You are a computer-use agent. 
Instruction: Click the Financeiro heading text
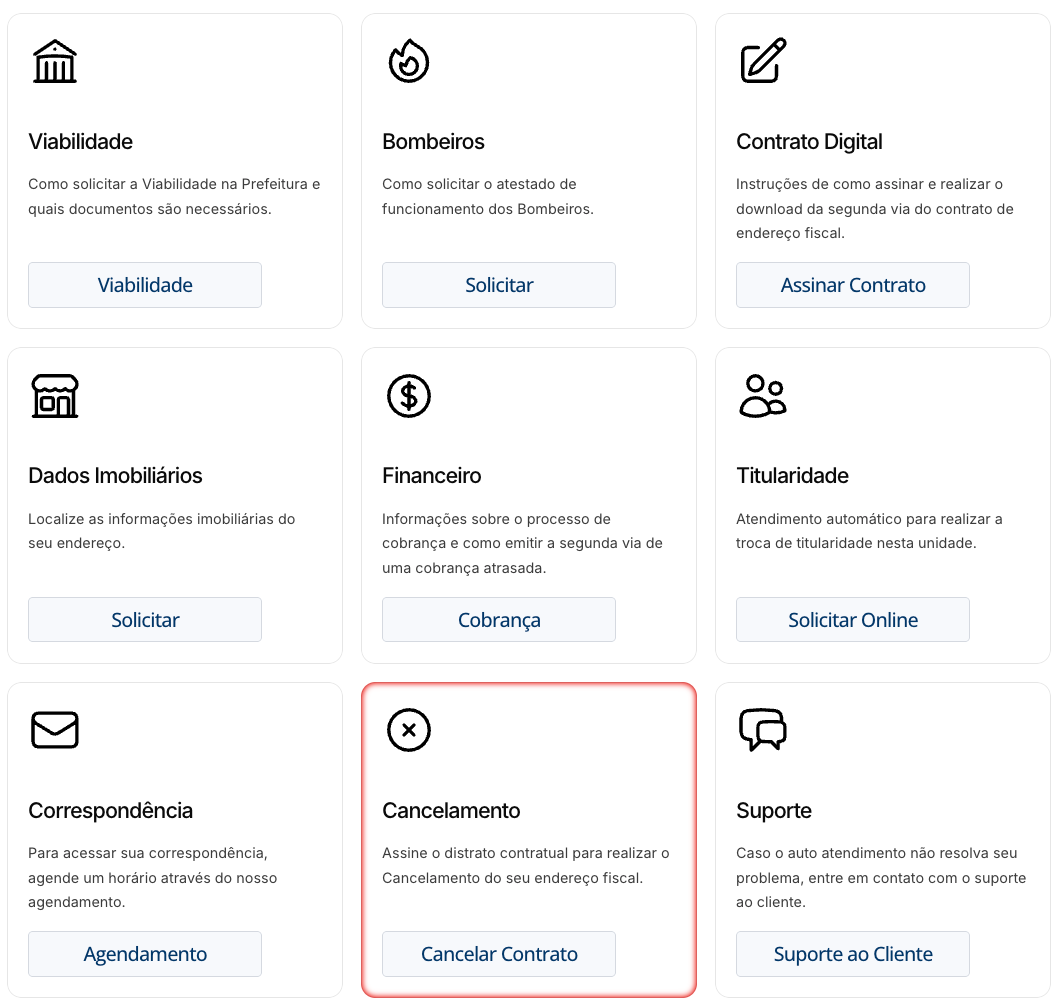tap(431, 476)
